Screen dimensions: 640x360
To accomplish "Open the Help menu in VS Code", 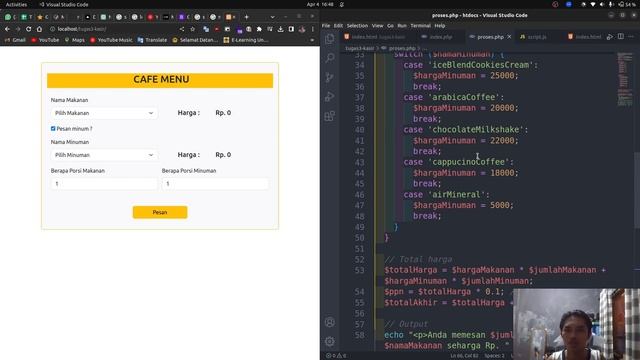I will [440, 26].
